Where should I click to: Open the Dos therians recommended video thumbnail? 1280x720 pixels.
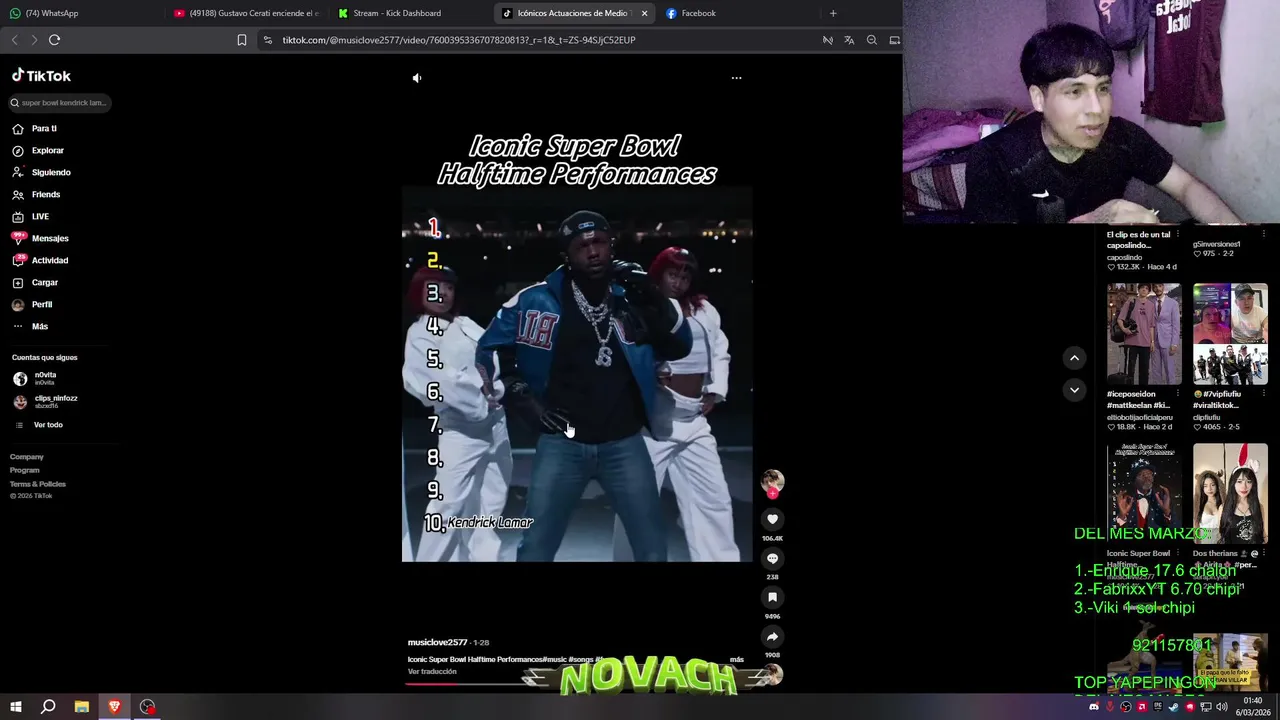(x=1230, y=494)
